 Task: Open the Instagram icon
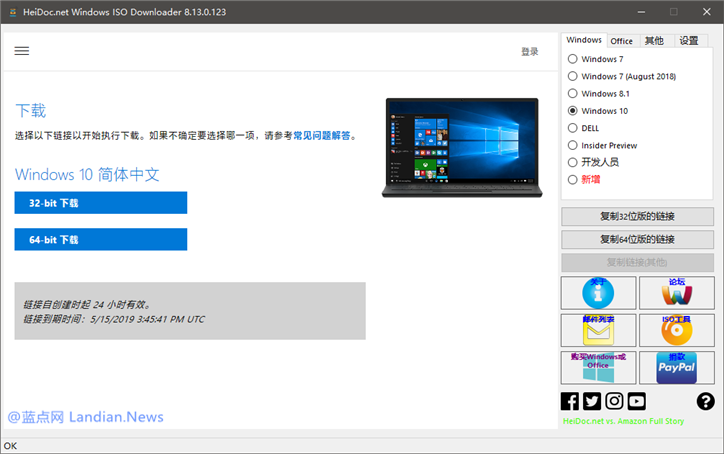[x=614, y=401]
